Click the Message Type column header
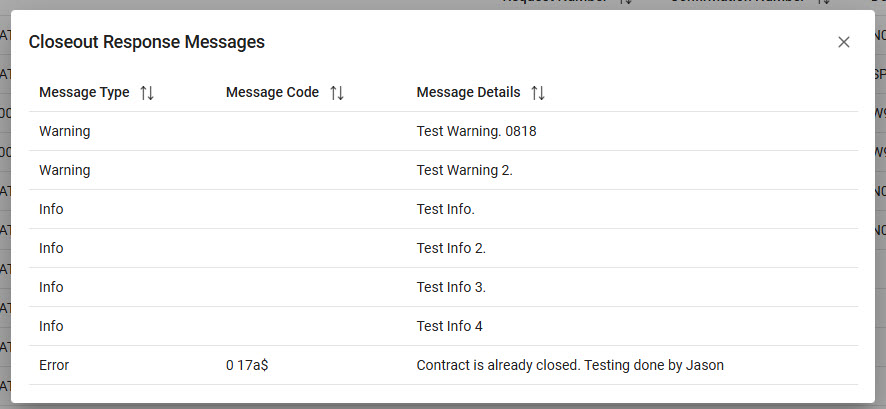 coord(84,93)
